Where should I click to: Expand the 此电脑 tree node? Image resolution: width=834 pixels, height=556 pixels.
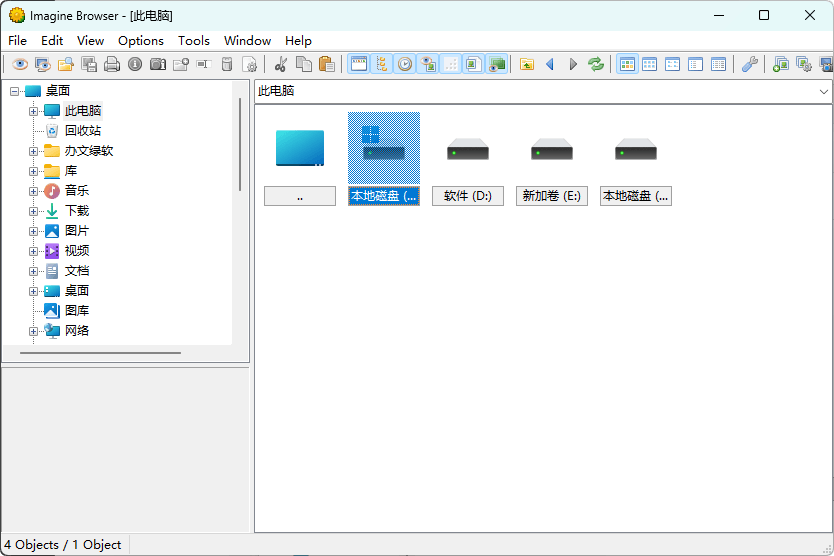(33, 111)
